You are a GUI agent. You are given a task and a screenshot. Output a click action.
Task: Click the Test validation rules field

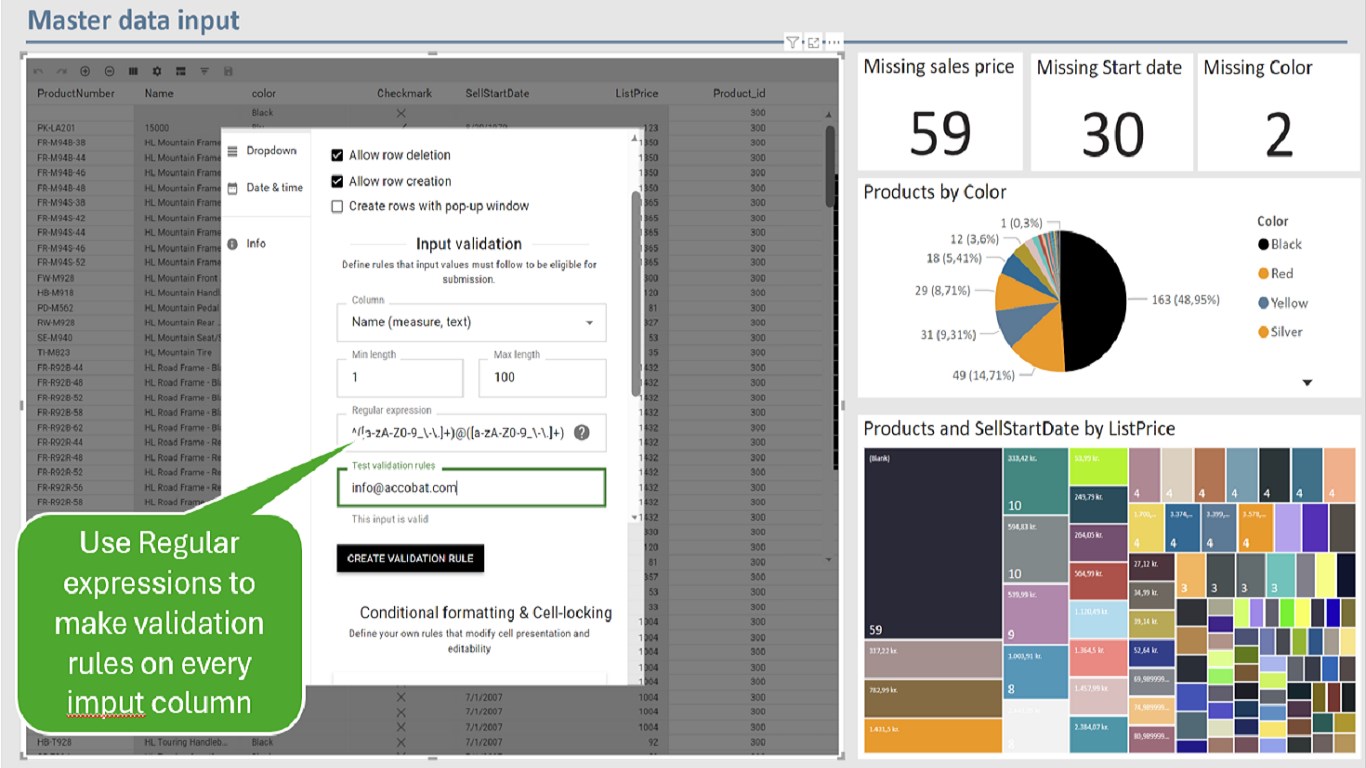[471, 488]
